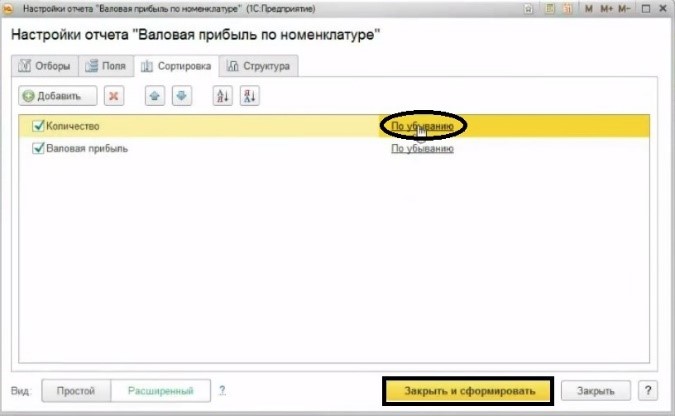This screenshot has width=675, height=416.
Task: Click favorites star icon in title bar
Action: click(529, 8)
